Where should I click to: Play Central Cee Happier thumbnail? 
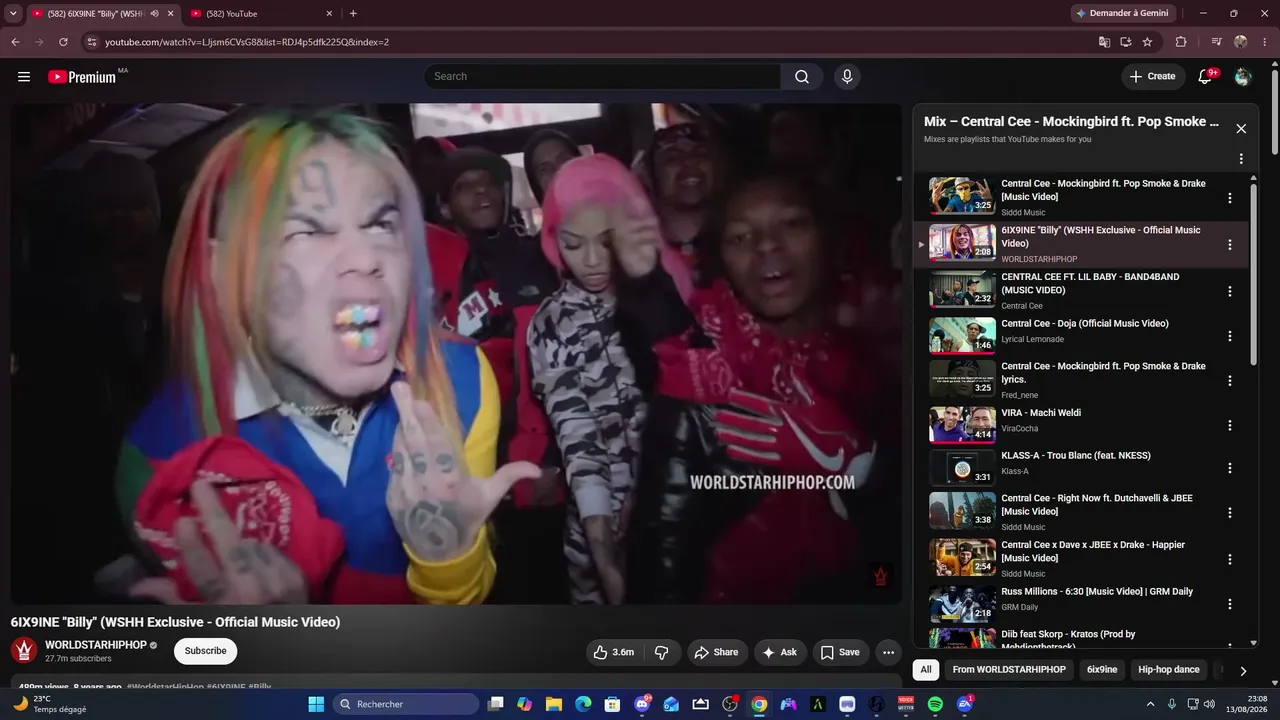click(962, 558)
